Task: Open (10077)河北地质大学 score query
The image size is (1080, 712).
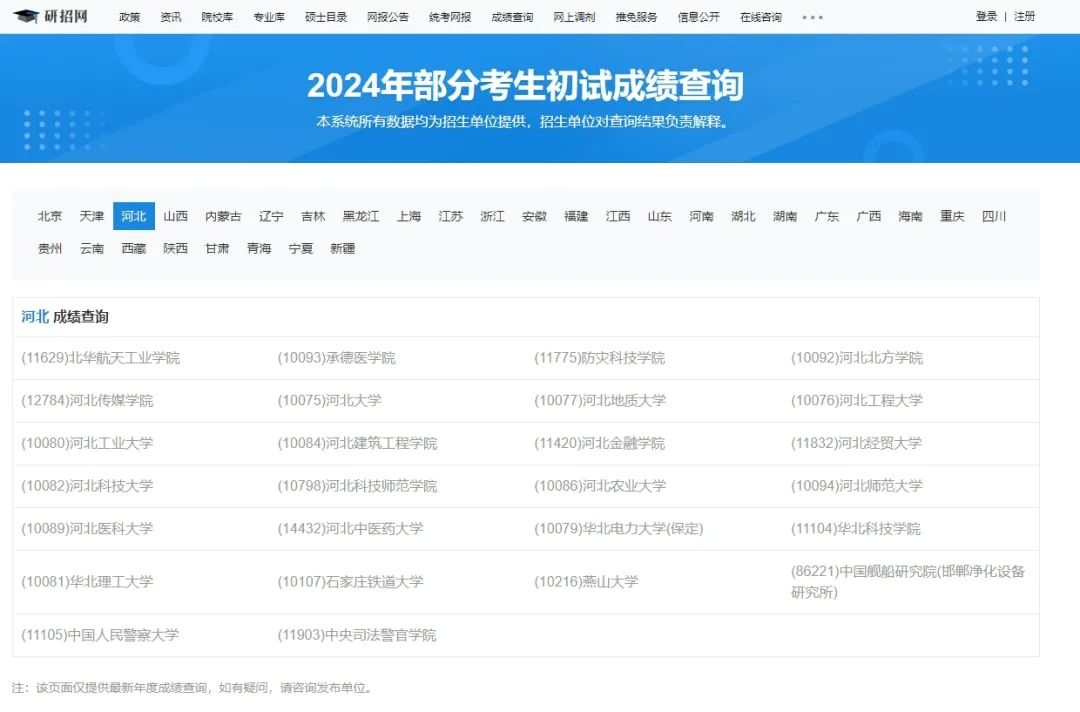Action: (x=601, y=401)
